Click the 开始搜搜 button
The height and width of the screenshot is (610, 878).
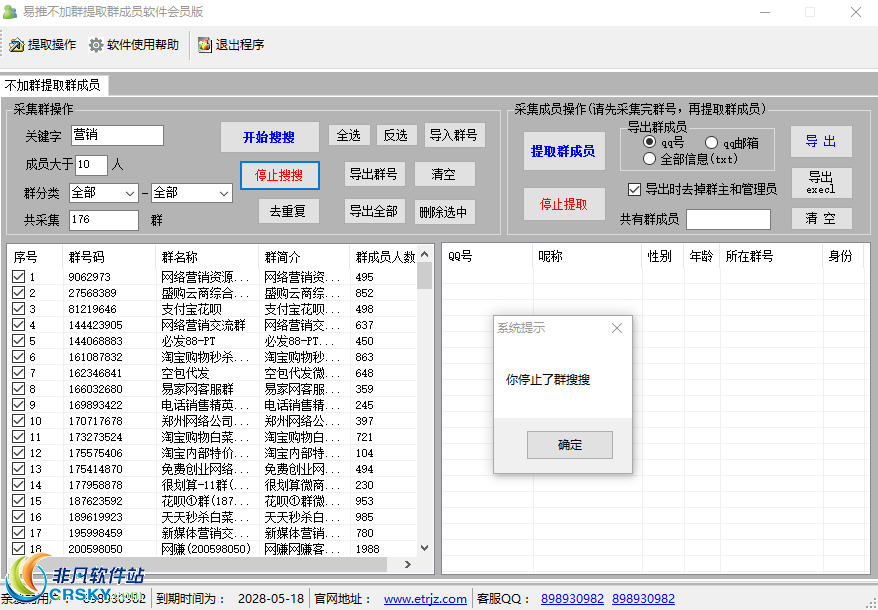(269, 137)
